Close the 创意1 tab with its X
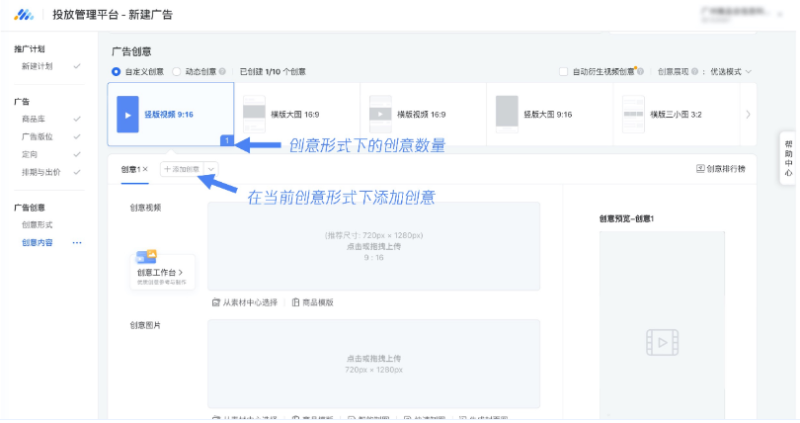Image resolution: width=800 pixels, height=423 pixels. [x=145, y=169]
